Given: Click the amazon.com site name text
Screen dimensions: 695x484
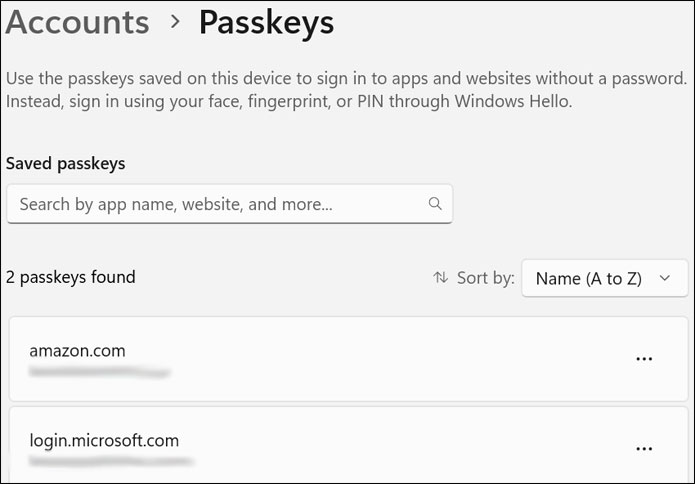Looking at the screenshot, I should [x=77, y=350].
